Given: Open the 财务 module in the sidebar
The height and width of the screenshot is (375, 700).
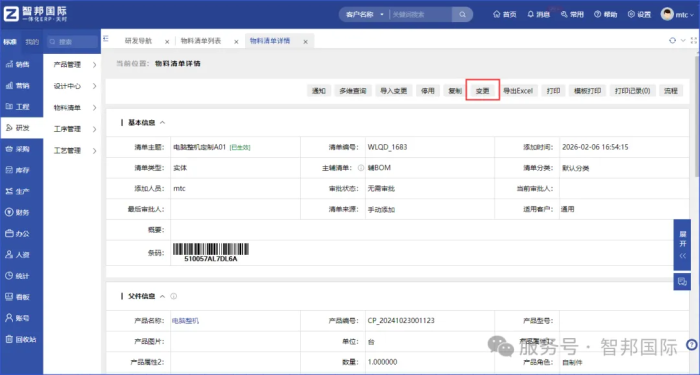Looking at the screenshot, I should 18,212.
